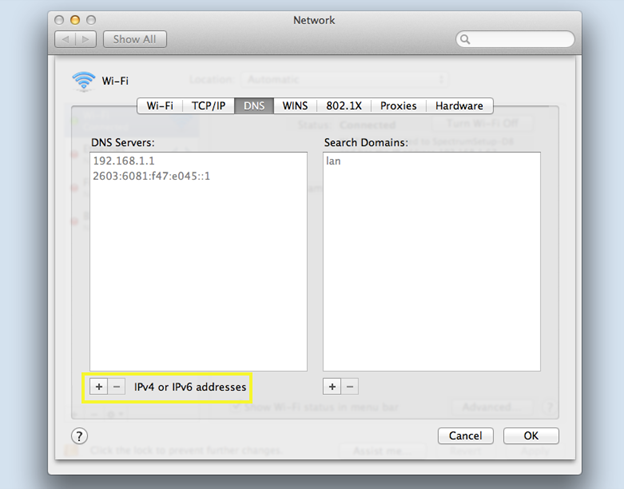Viewport: 624px width, 489px height.
Task: Click the minimize window button
Action: click(x=75, y=20)
